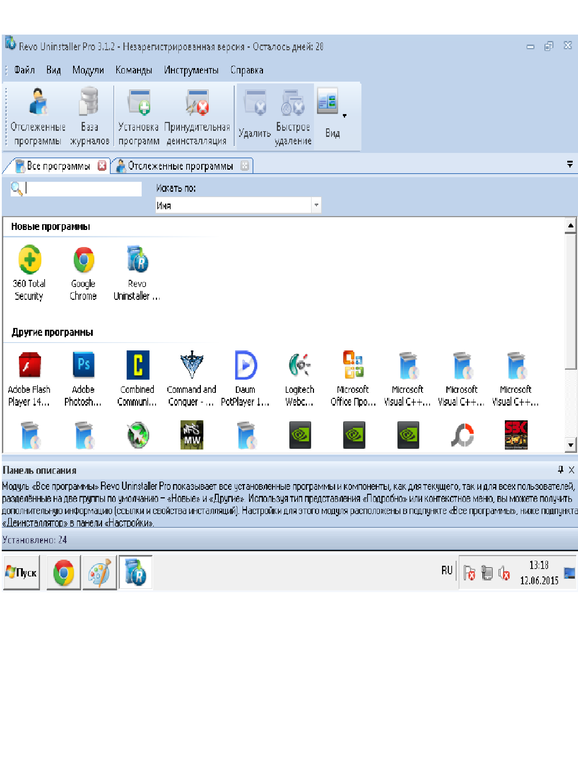
Task: Open Google Chrome from the taskbar
Action: coord(63,573)
